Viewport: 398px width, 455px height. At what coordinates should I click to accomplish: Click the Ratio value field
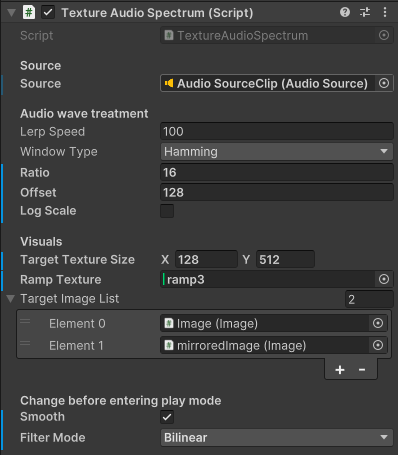pos(277,172)
